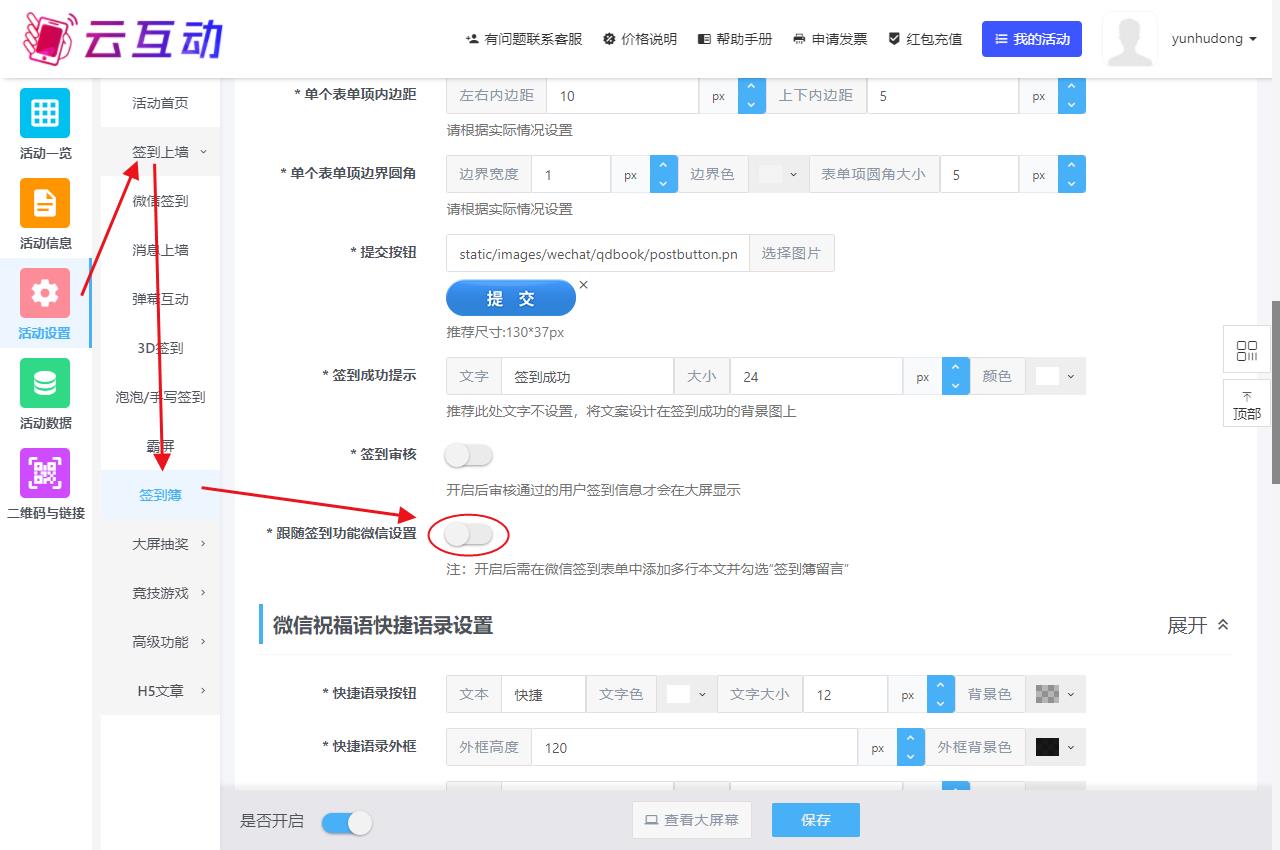The image size is (1280, 850).
Task: Jump to top with 顶部 icon
Action: pyautogui.click(x=1246, y=405)
